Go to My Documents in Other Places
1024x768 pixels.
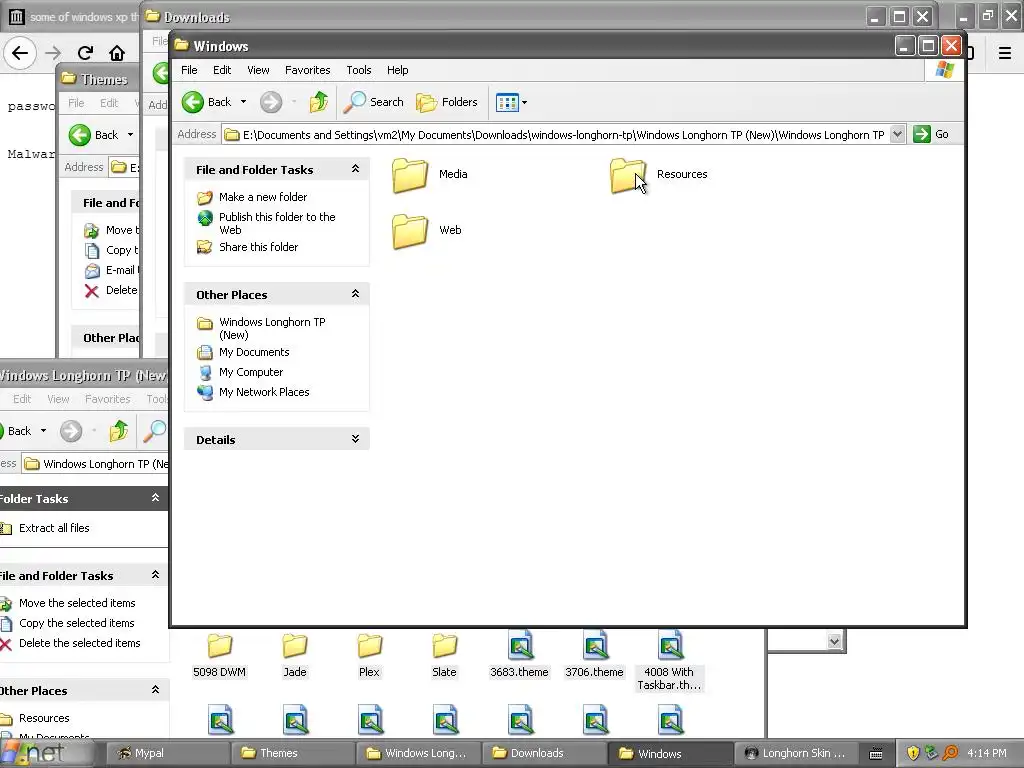[x=254, y=352]
